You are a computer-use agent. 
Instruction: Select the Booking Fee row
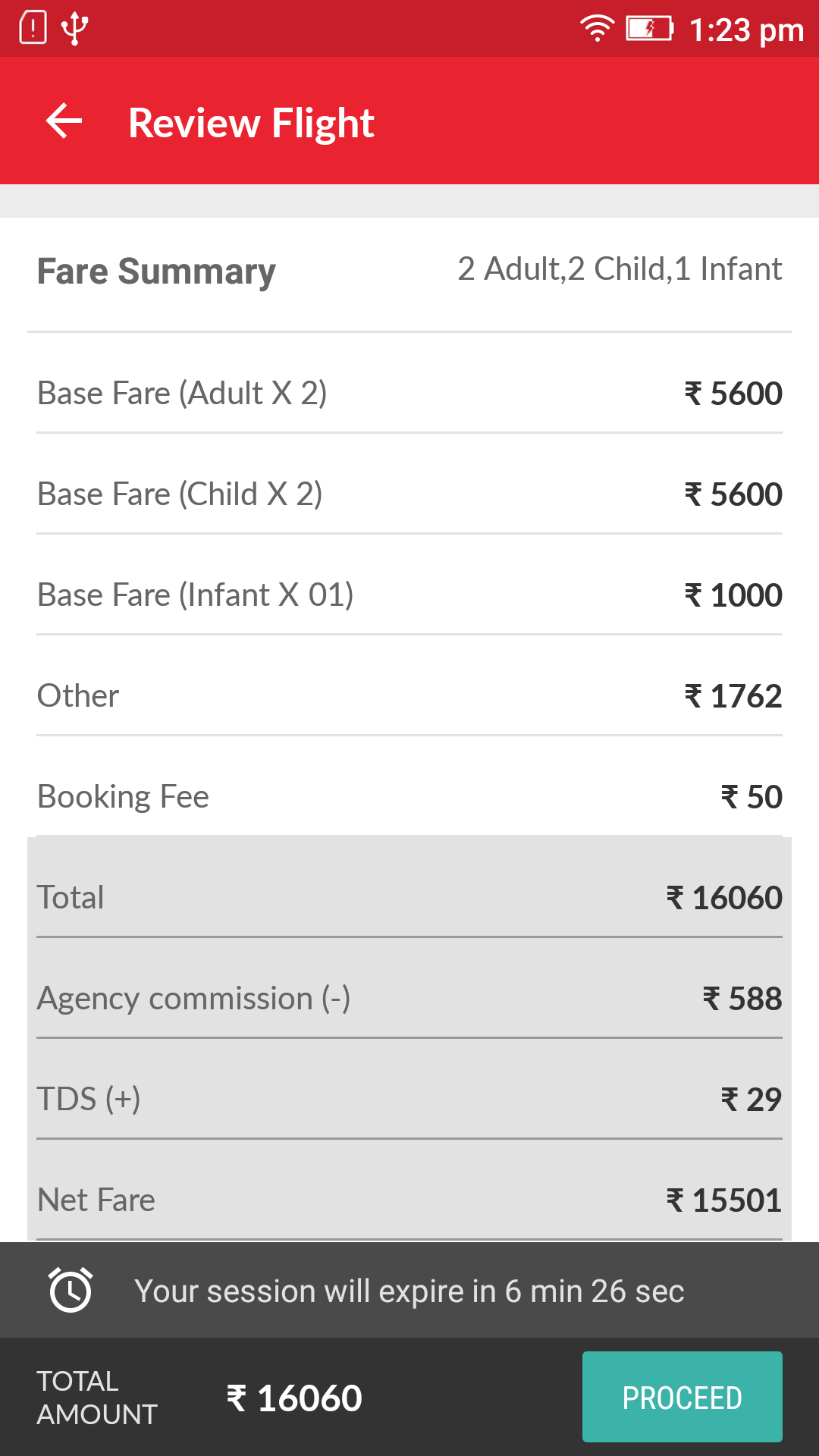coord(409,797)
